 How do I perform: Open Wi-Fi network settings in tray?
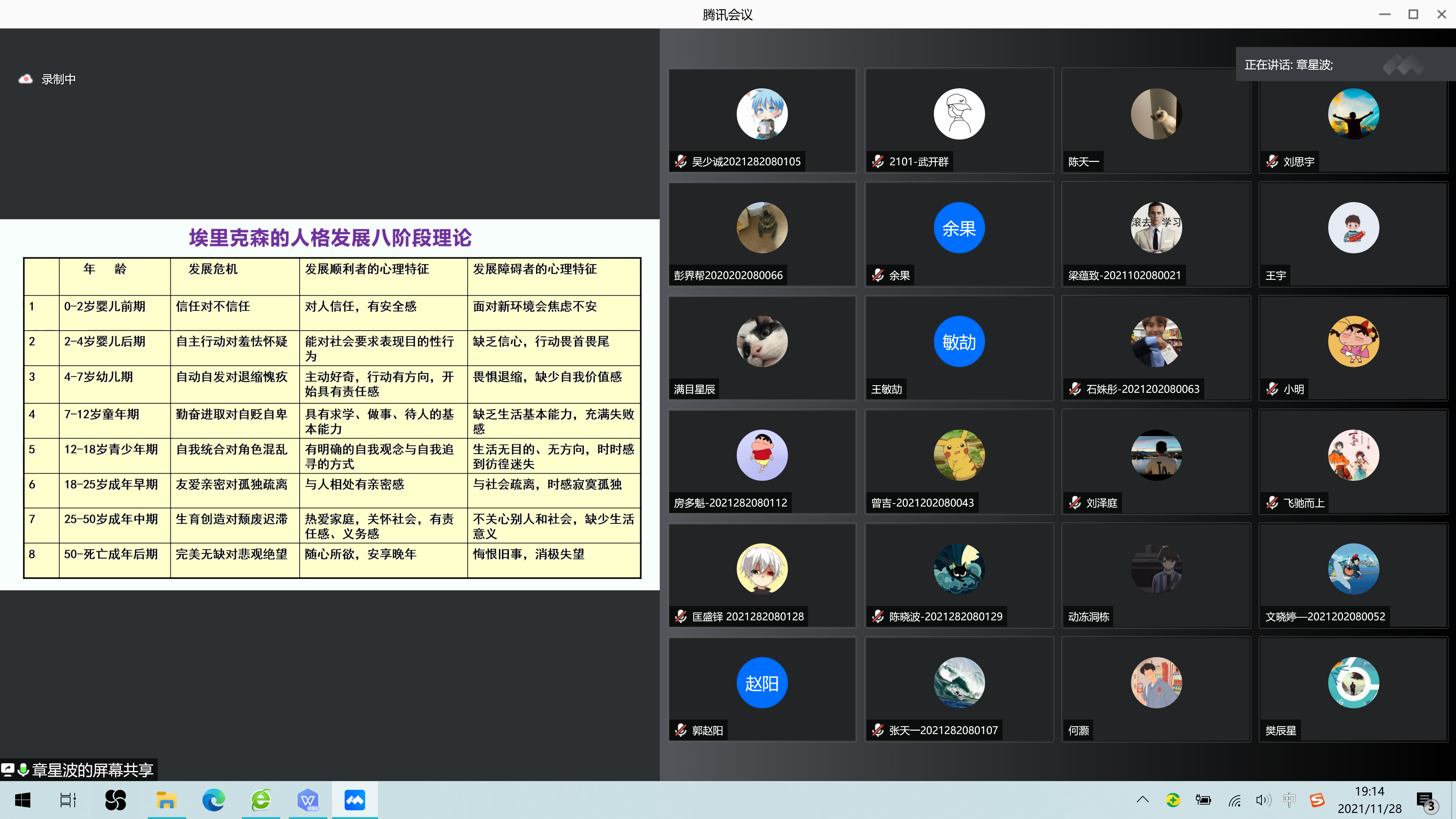click(1234, 800)
